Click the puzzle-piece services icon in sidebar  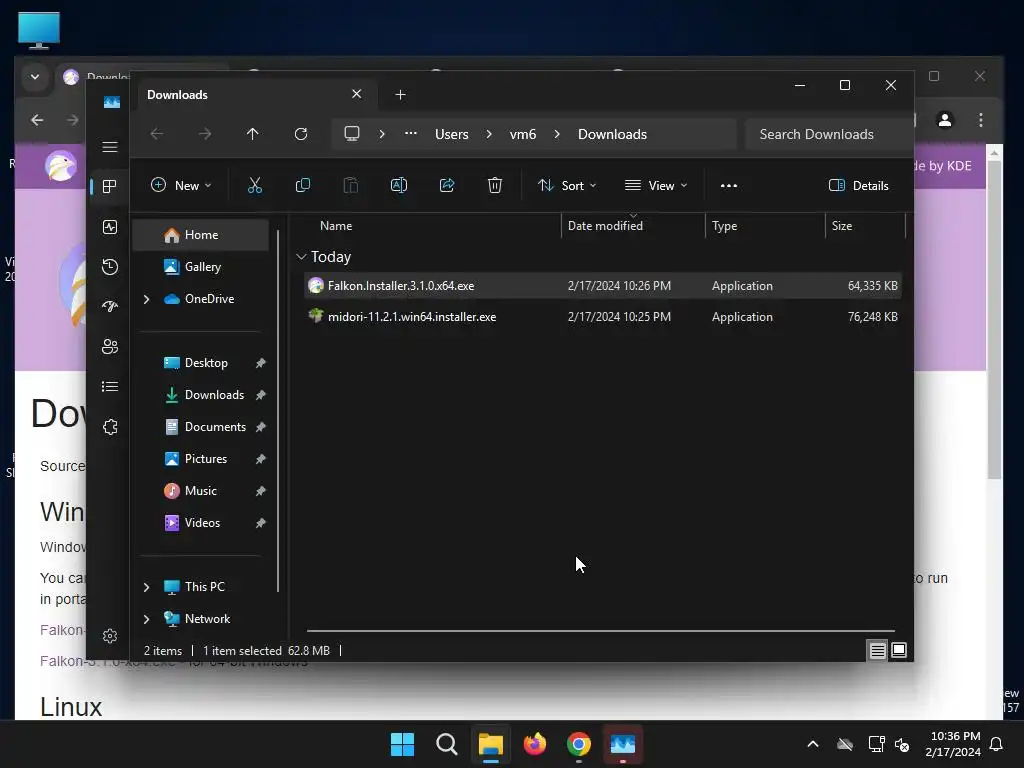click(110, 427)
